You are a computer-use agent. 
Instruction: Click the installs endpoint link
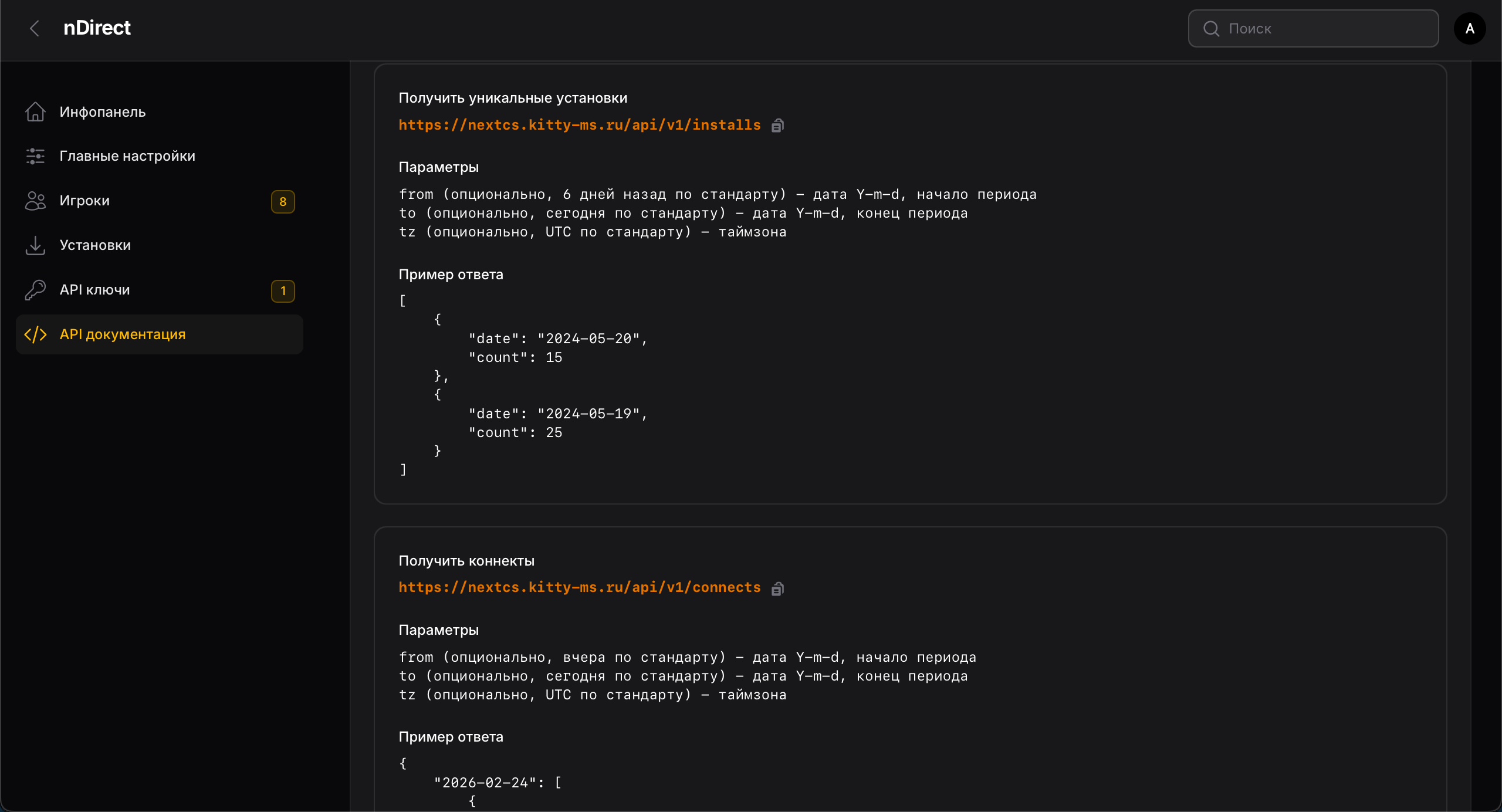pyautogui.click(x=579, y=125)
